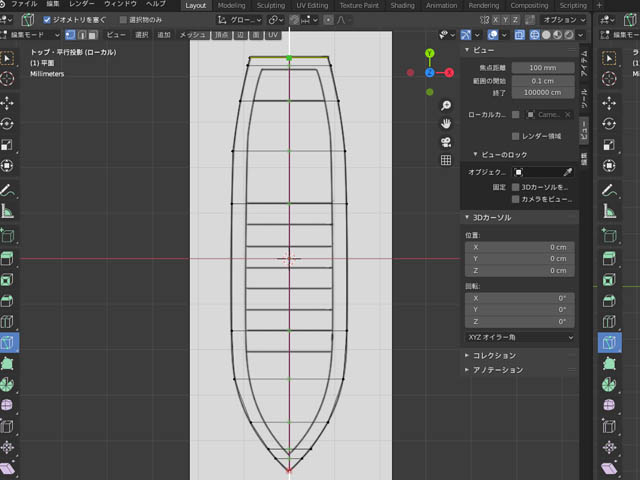Image resolution: width=640 pixels, height=480 pixels.
Task: Click the viewport zoom magnifier icon
Action: [x=446, y=105]
